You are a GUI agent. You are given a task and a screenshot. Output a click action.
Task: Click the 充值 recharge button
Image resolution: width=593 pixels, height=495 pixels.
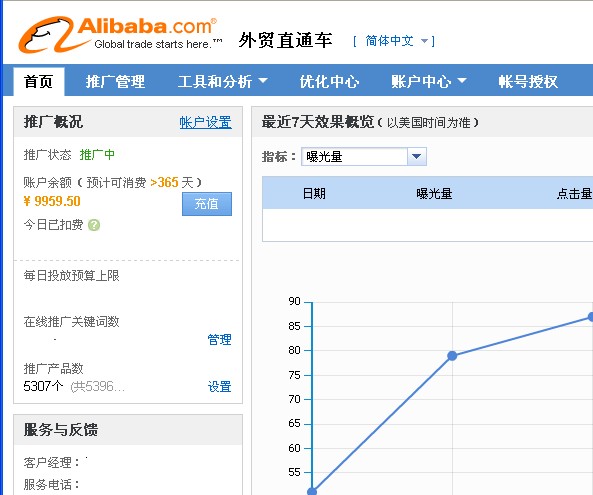click(x=206, y=204)
